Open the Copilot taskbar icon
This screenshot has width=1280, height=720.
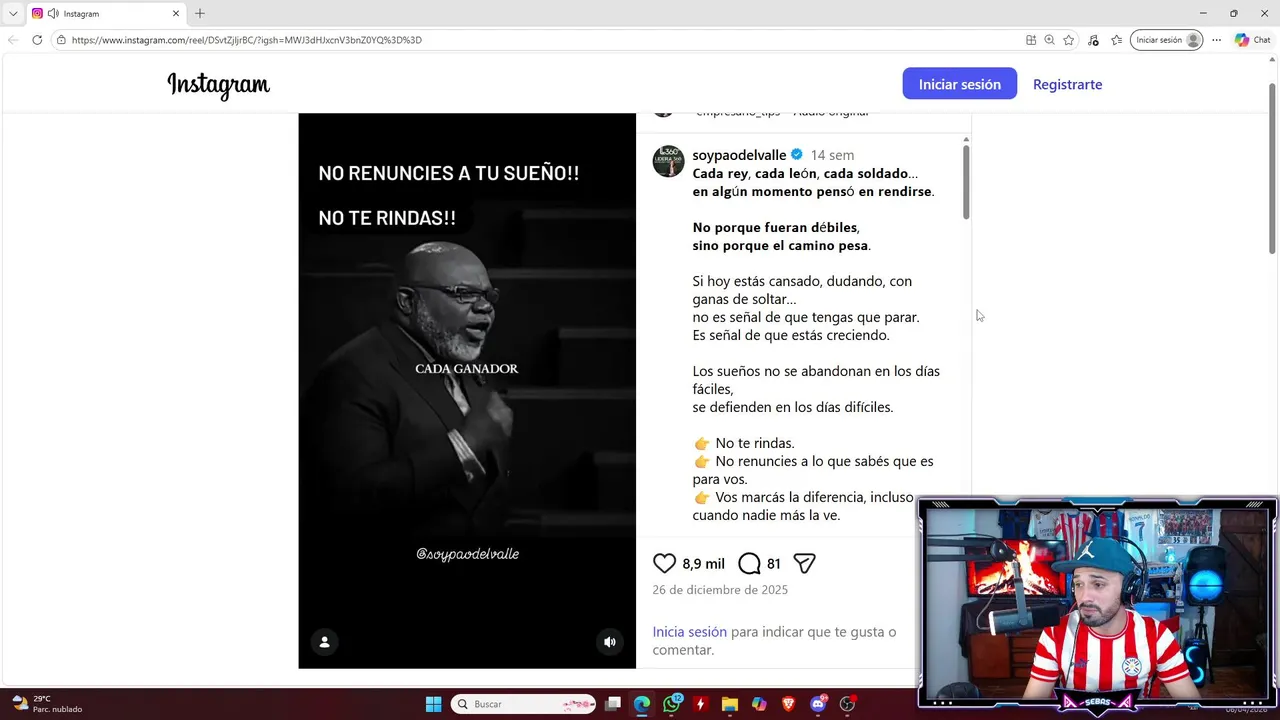click(x=759, y=704)
